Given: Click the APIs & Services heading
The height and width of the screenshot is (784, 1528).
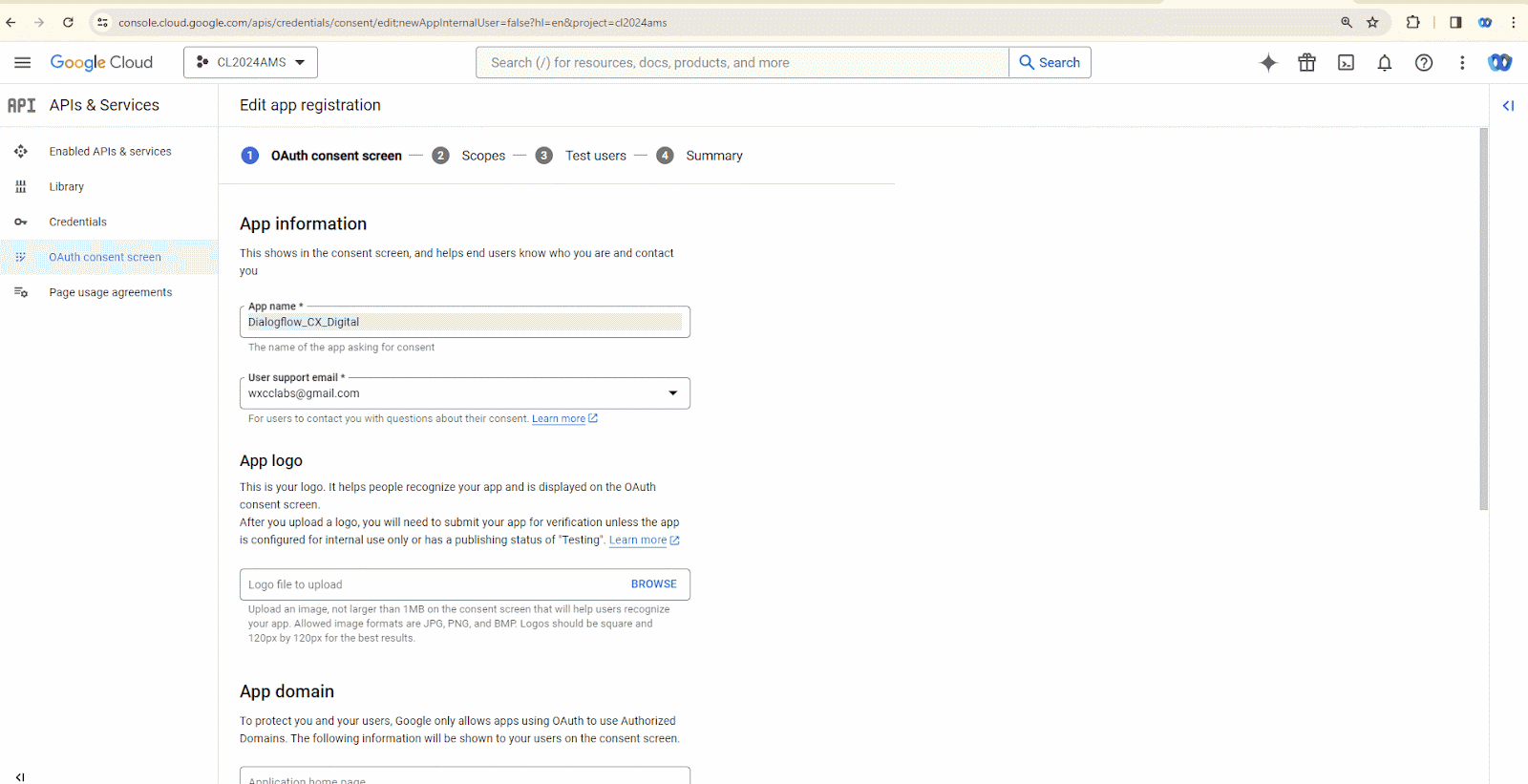Looking at the screenshot, I should [104, 105].
